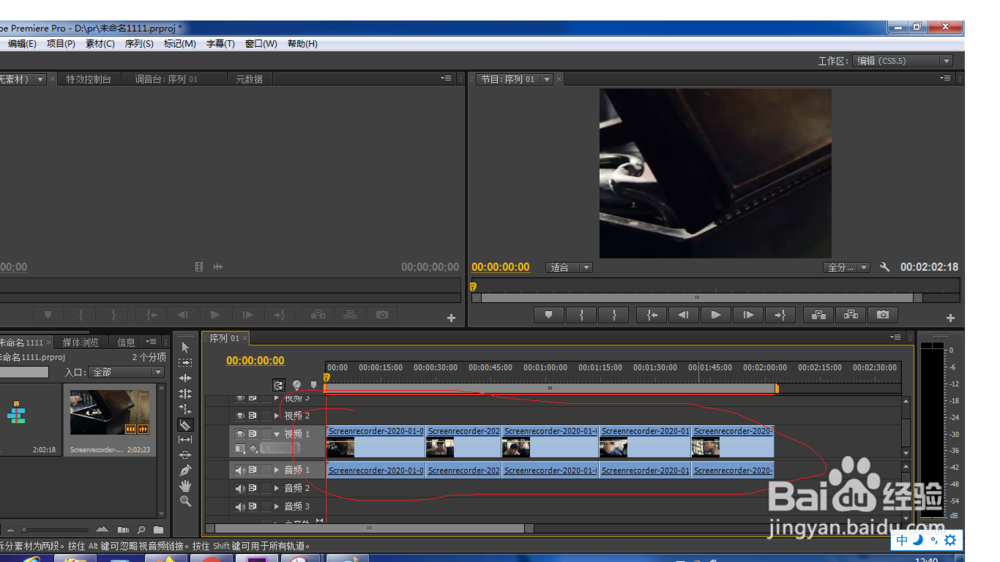Screen dimensions: 1000x562
Task: Expand the 音频 2 track
Action: tap(277, 489)
